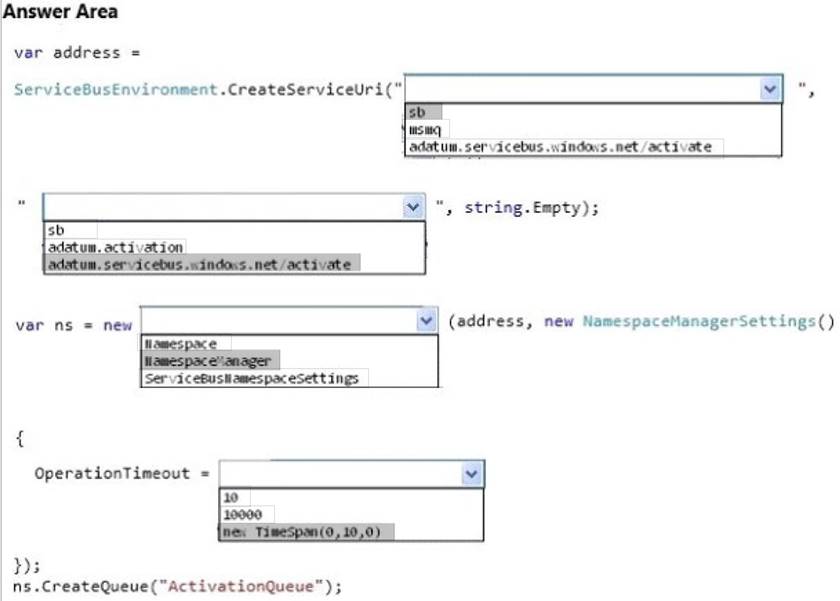Choose the 'Namespace' class option
Viewport: 840px width, 601px height.
coord(180,343)
